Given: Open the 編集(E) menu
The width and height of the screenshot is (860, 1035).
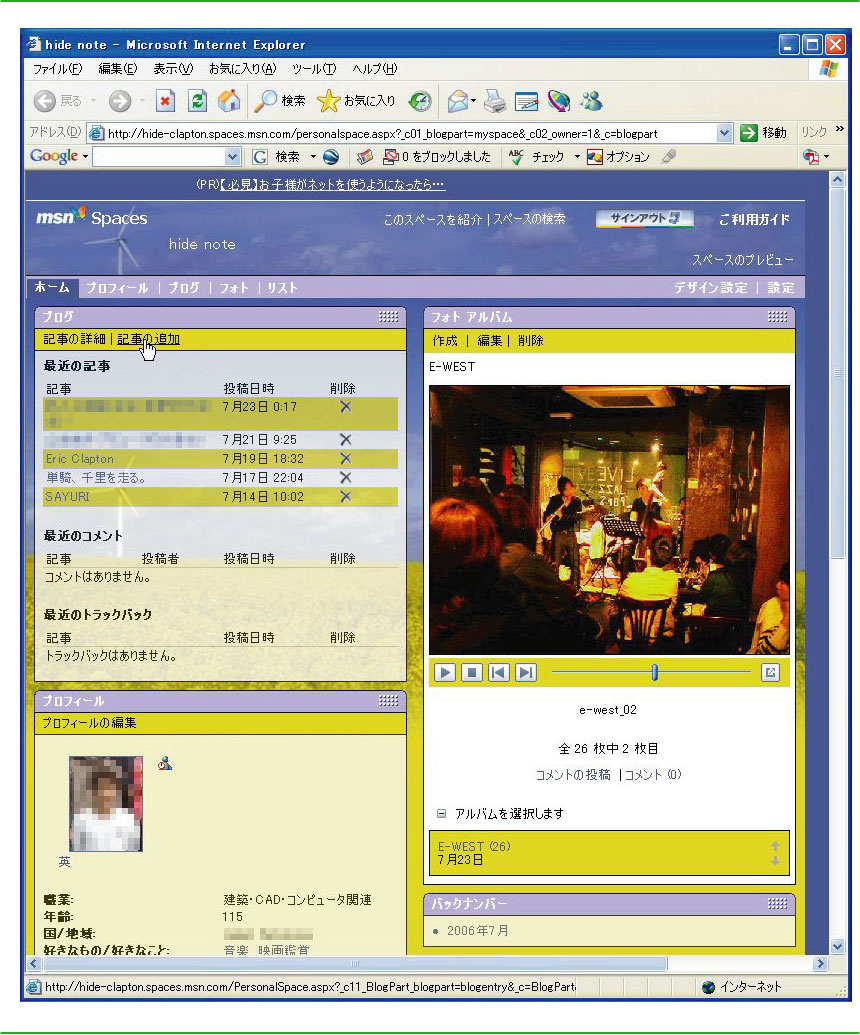Looking at the screenshot, I should 117,69.
